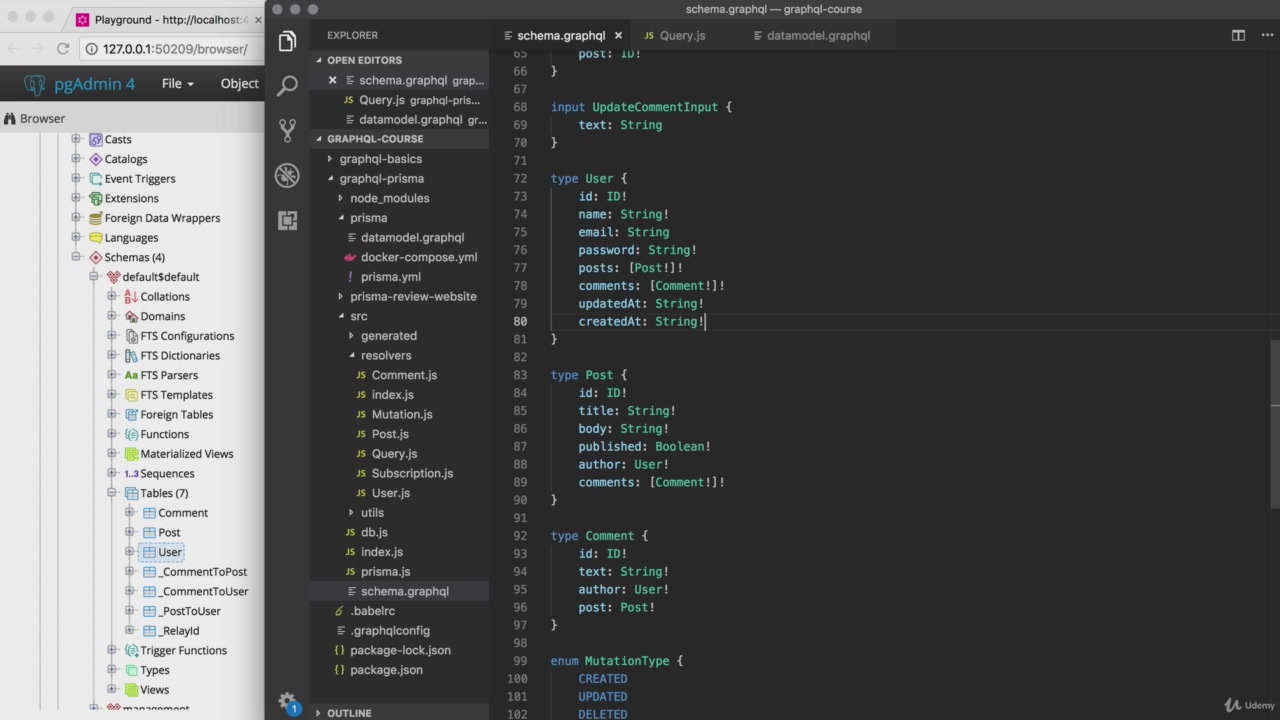This screenshot has height=720, width=1280.
Task: Collapse the graphql-prisma folder
Action: coord(330,179)
